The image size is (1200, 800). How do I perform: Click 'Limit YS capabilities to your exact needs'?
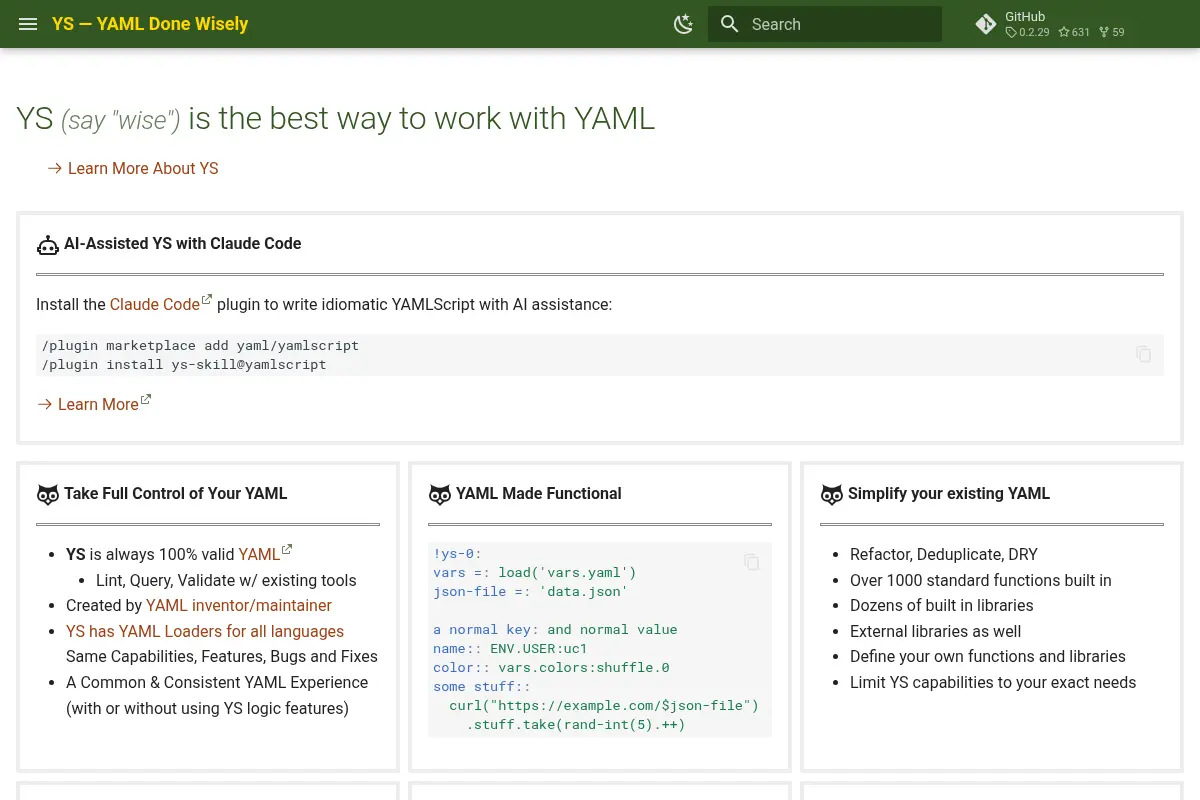click(993, 682)
